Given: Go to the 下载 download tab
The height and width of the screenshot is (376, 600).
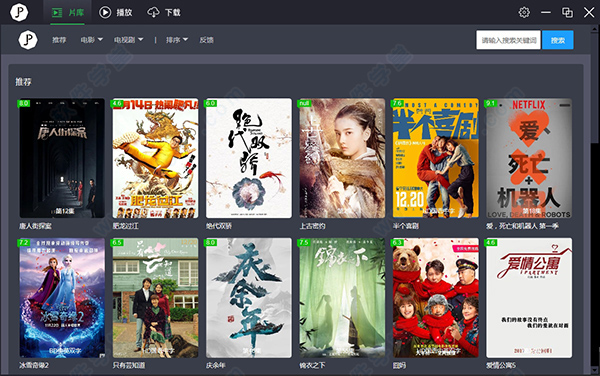Looking at the screenshot, I should (x=164, y=13).
